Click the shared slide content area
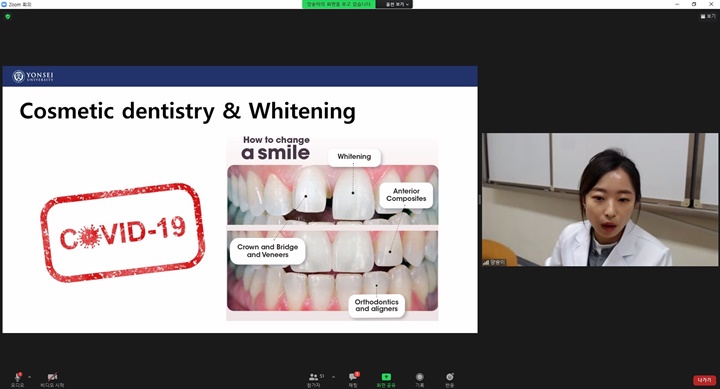 coord(240,199)
